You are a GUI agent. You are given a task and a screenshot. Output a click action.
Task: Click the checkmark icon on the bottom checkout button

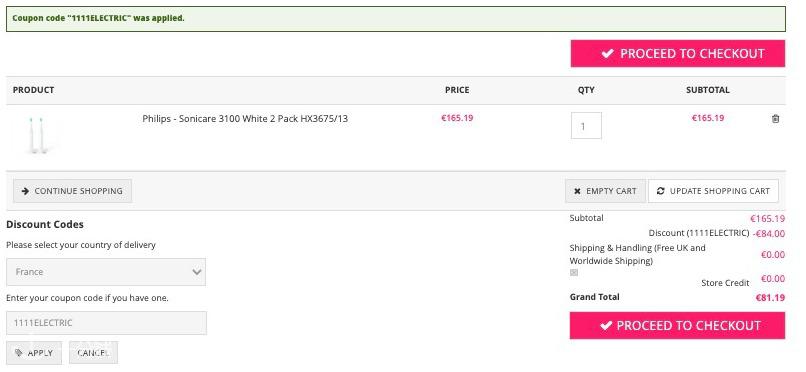click(x=607, y=325)
